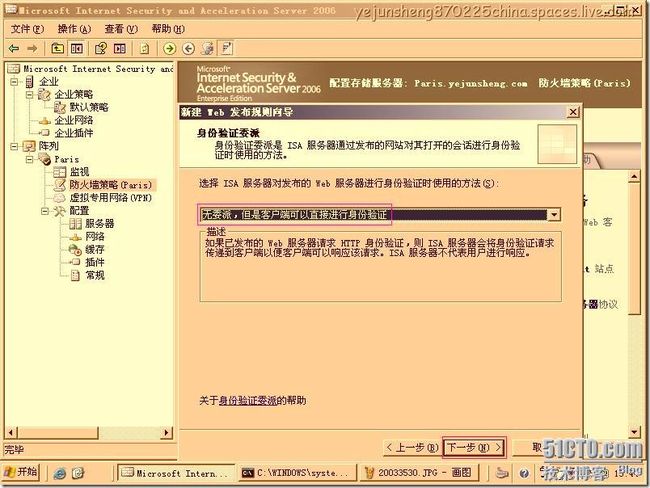Click the 开始 Start button
This screenshot has width=650, height=488.
tap(21, 472)
